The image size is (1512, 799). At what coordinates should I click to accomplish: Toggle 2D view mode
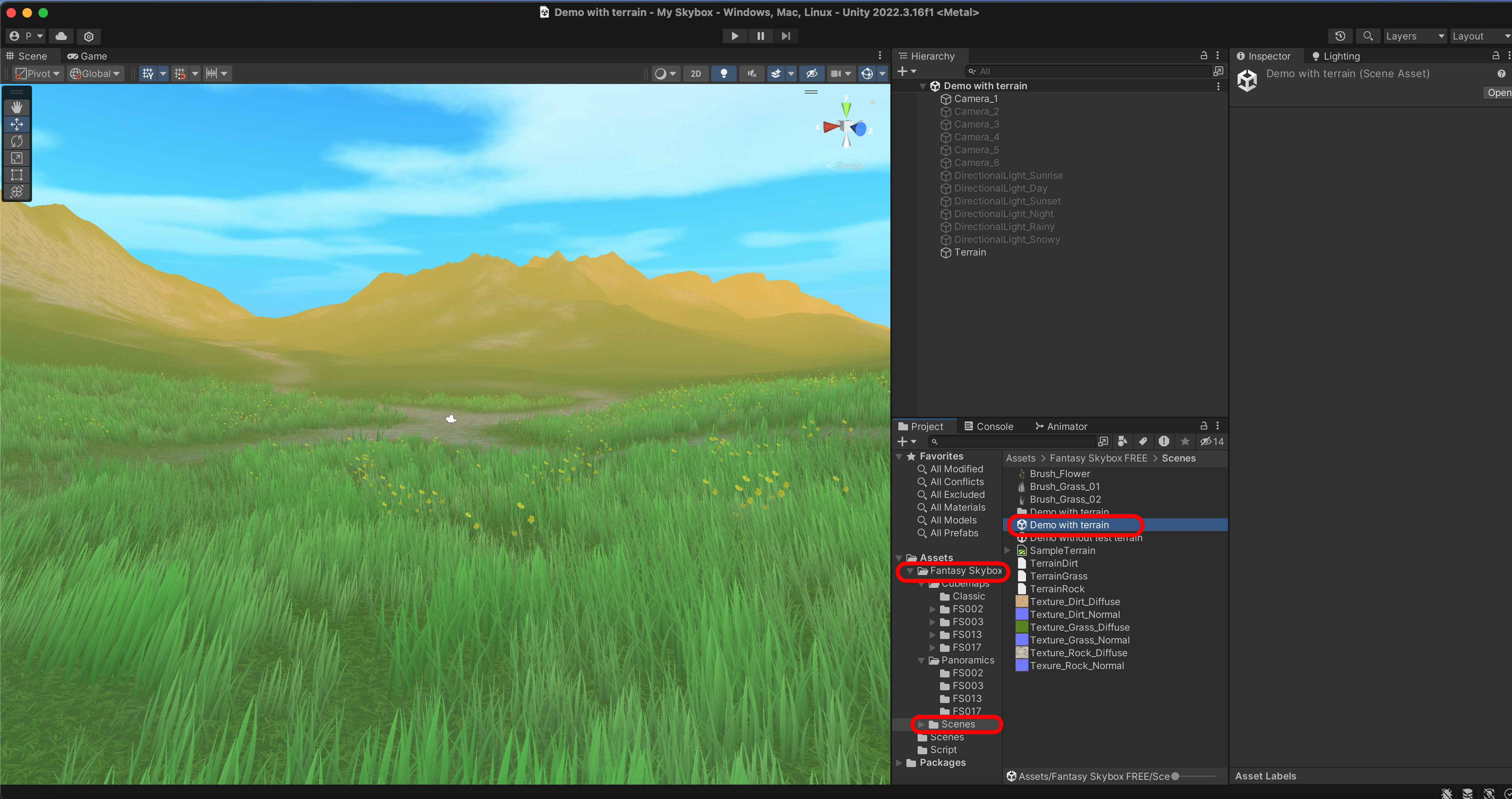point(696,73)
